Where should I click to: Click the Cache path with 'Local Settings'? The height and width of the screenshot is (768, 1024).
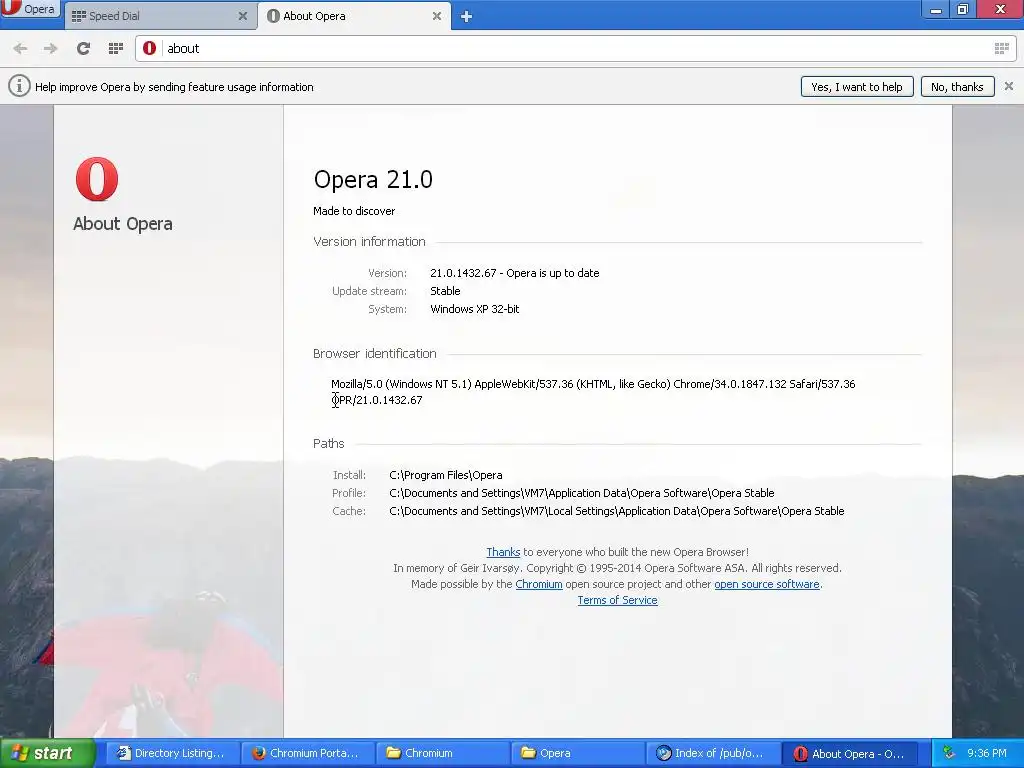[616, 511]
